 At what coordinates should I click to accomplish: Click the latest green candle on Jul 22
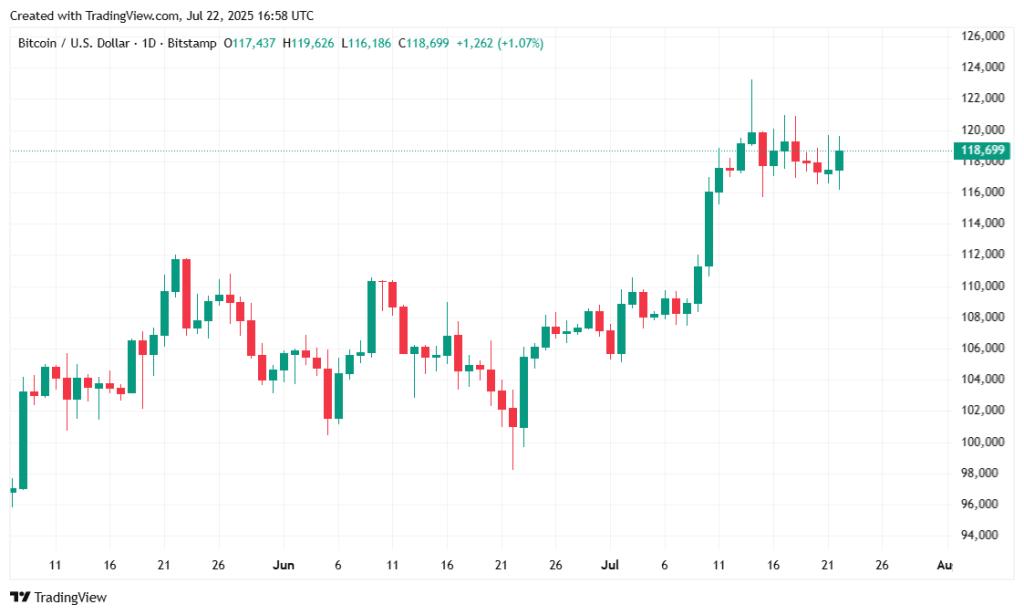839,161
